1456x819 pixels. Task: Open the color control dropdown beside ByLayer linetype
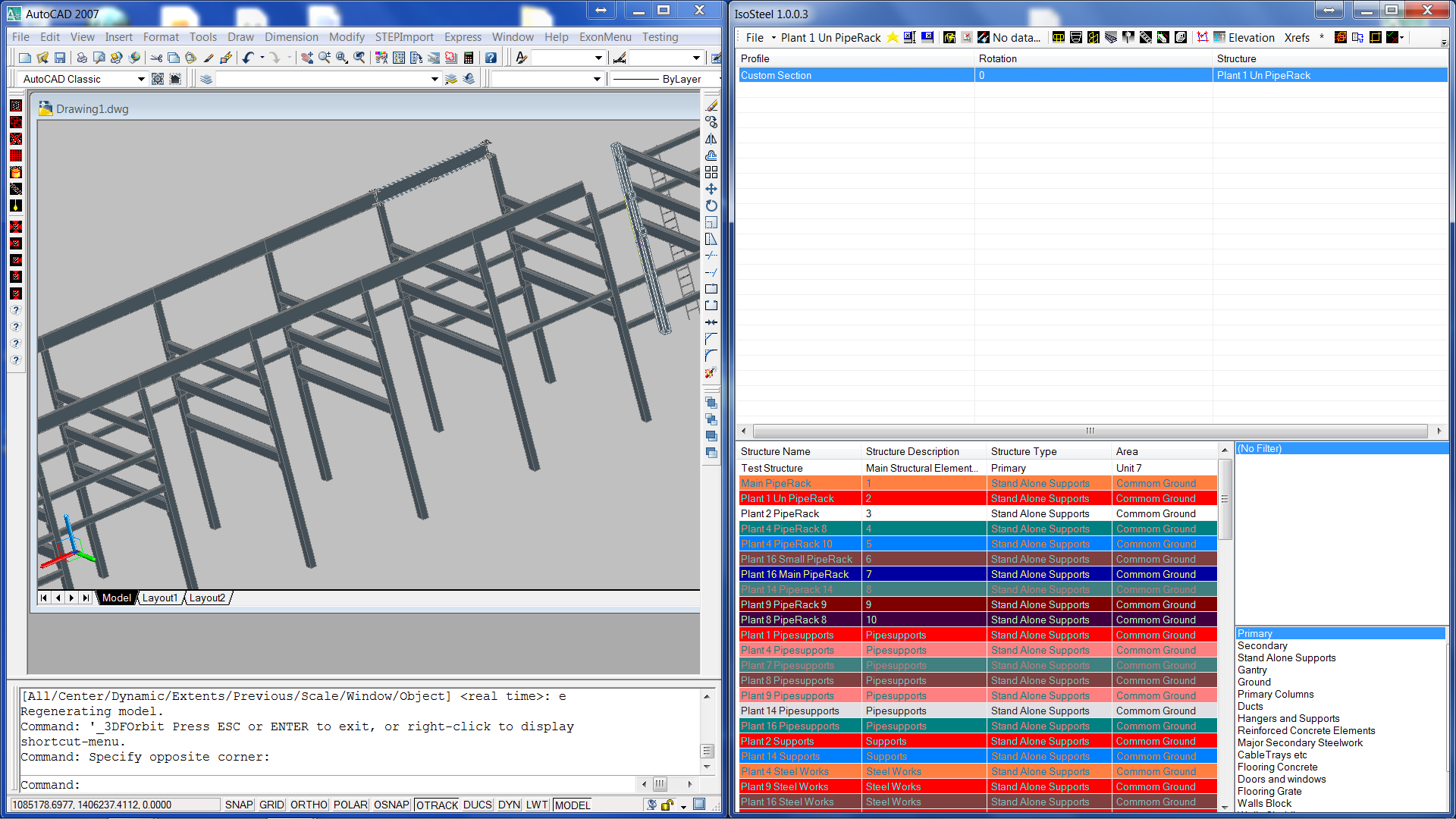[597, 79]
